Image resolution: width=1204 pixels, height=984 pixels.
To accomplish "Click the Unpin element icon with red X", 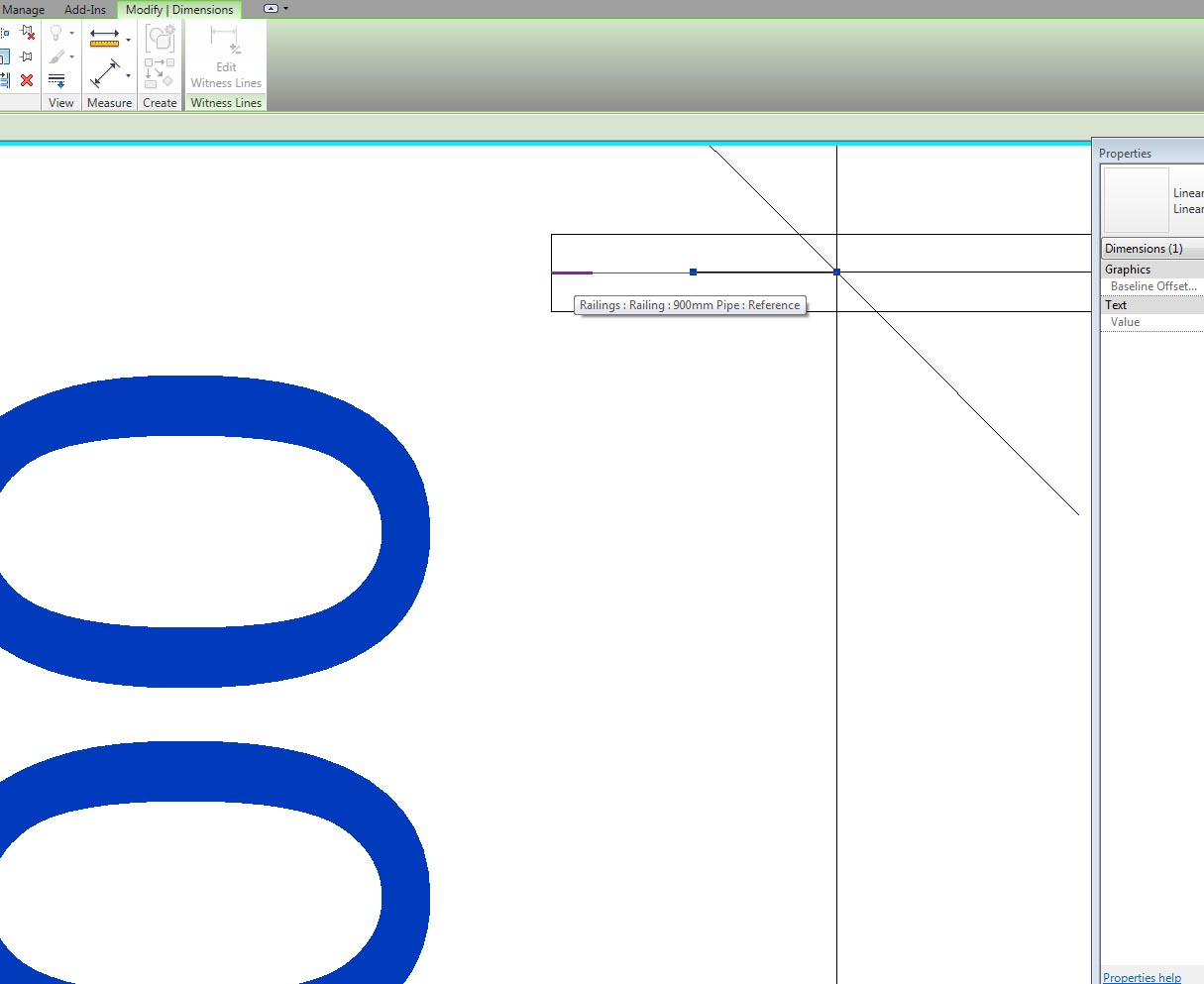I will coord(27,33).
